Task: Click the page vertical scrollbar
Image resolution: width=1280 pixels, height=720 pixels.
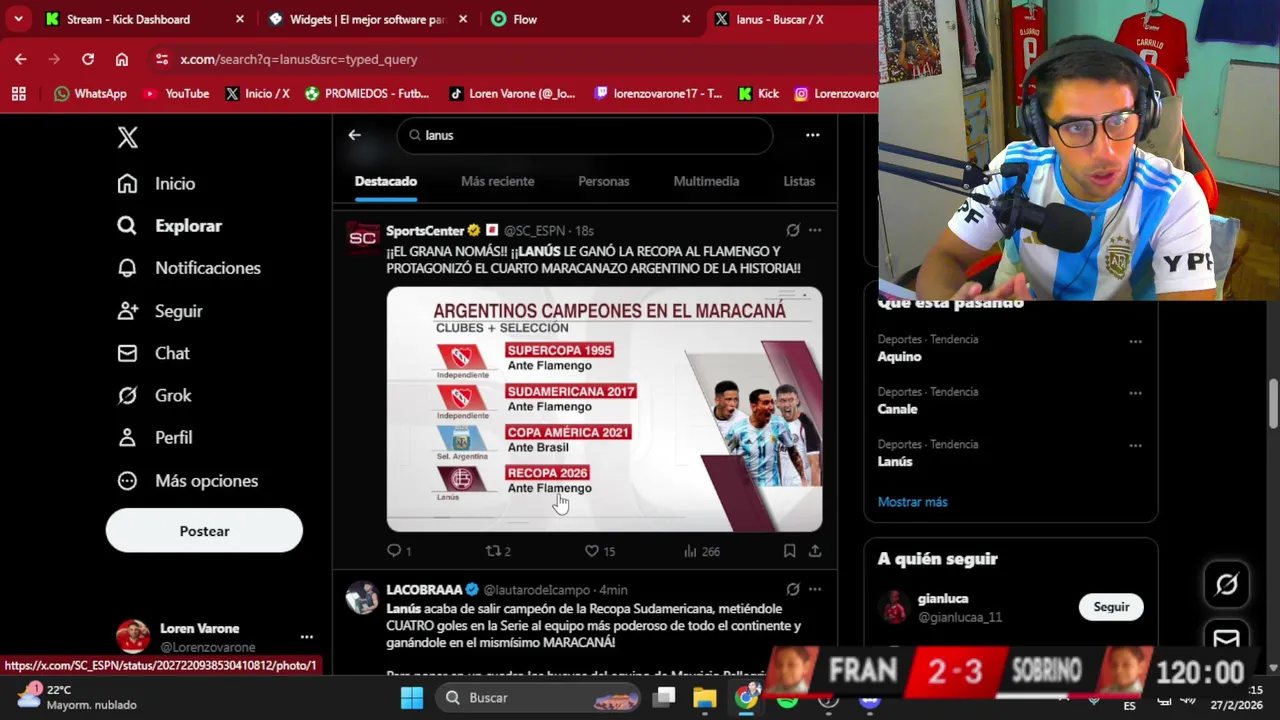Action: [x=1273, y=404]
